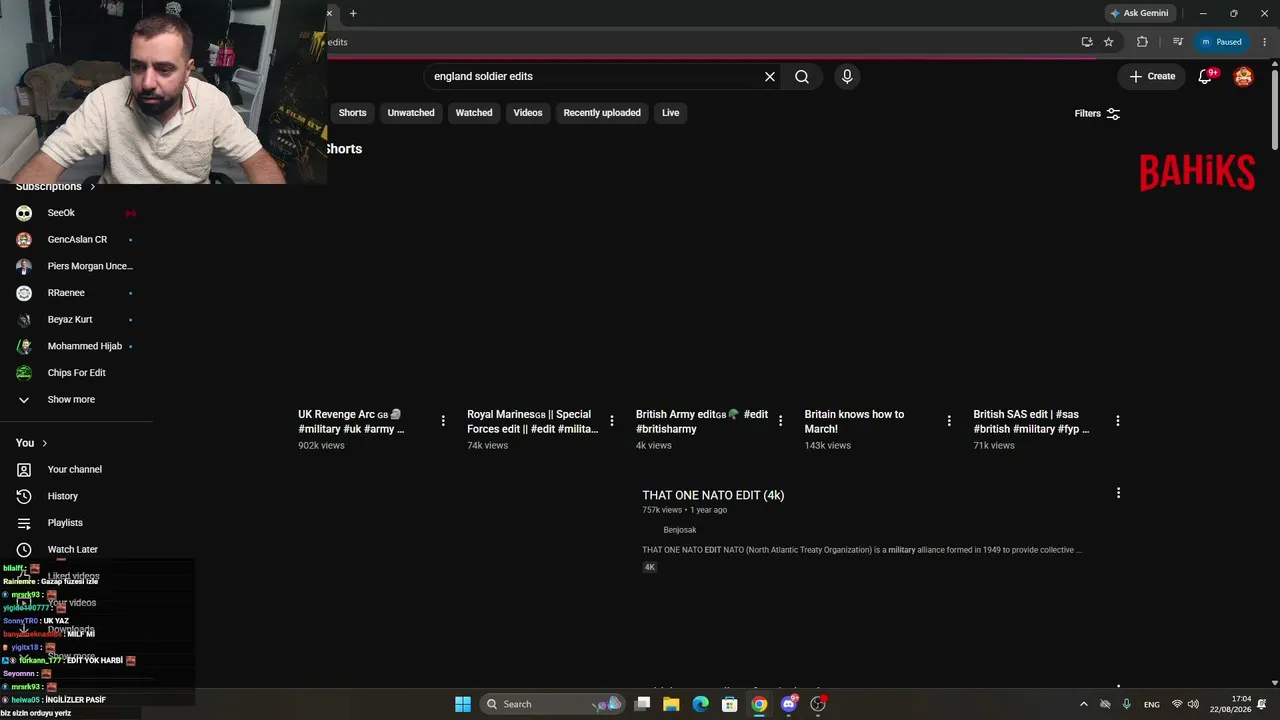Open options for UK Revenge Arc short
1280x720 pixels.
pos(443,421)
